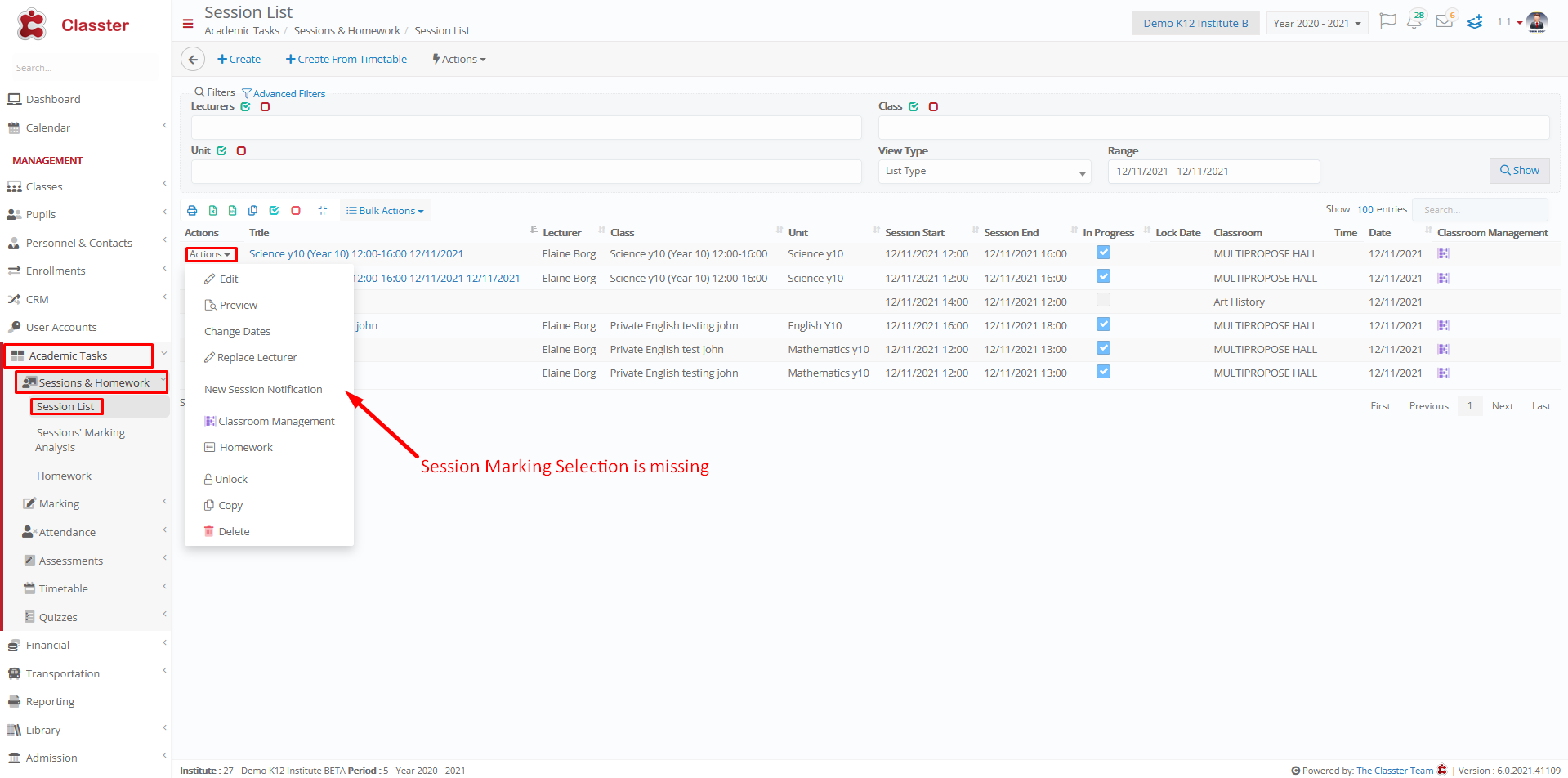This screenshot has width=1568, height=778.
Task: Toggle In Progress checkbox for last Mathematics y10 row
Action: click(1103, 372)
